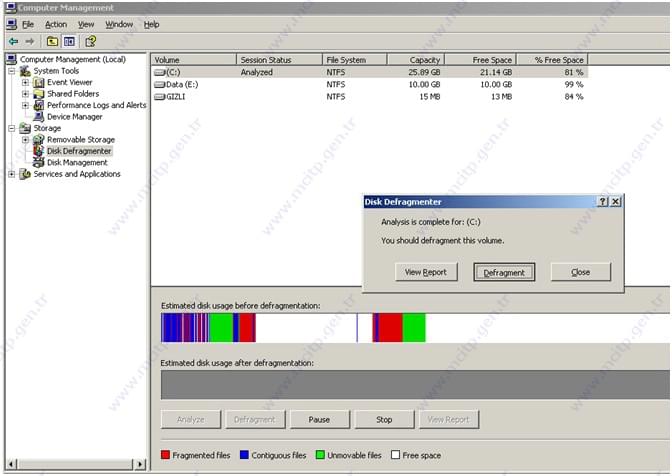Click the white Free space swatch
This screenshot has width=672, height=476.
tap(396, 455)
